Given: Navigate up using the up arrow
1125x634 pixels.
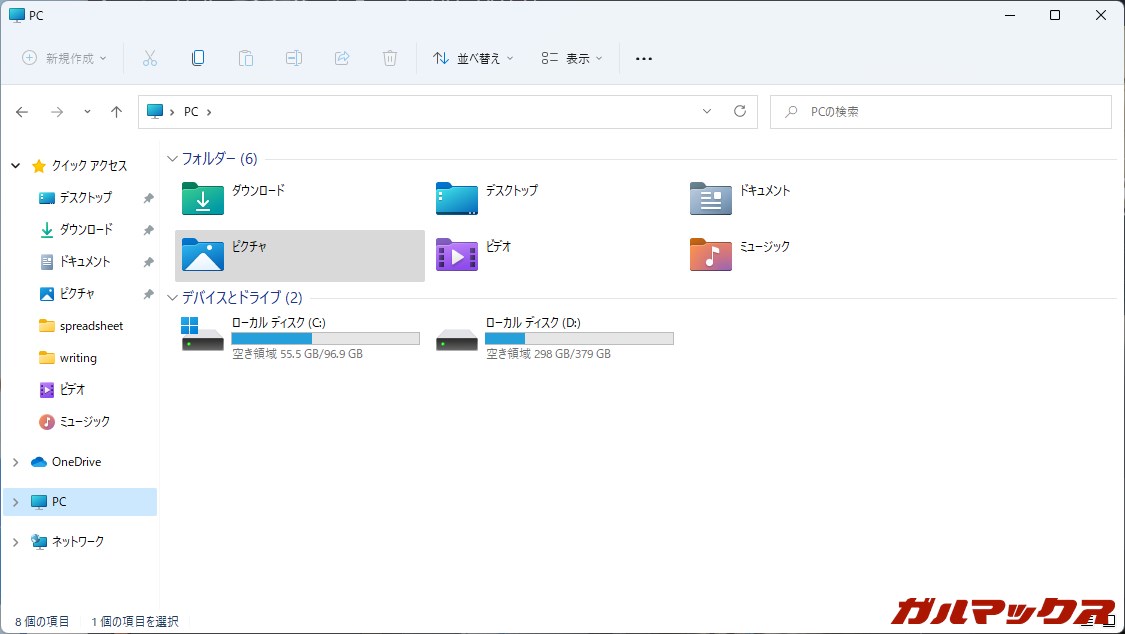Looking at the screenshot, I should click(116, 111).
